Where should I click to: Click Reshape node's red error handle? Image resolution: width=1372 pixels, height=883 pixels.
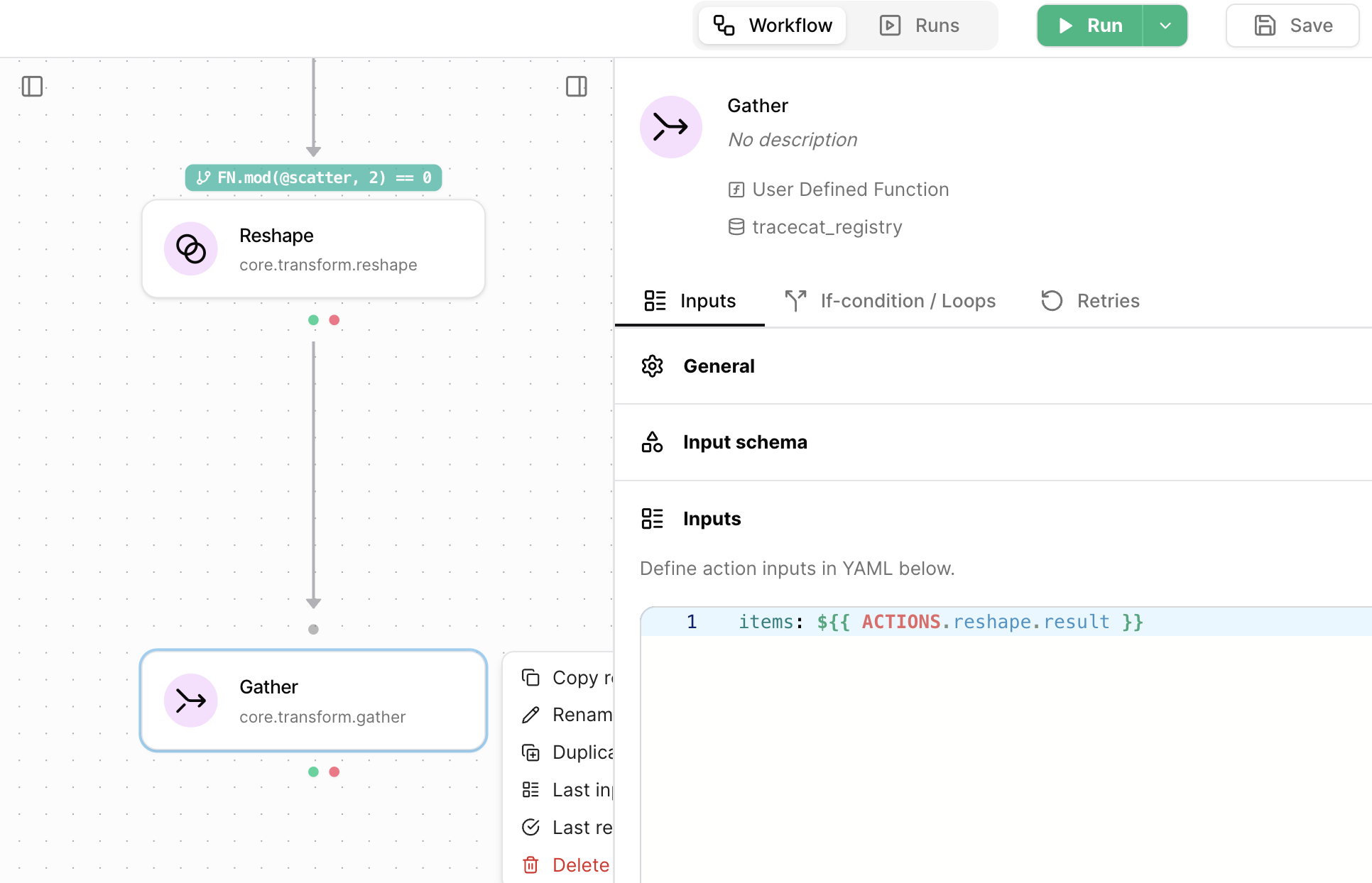pos(334,320)
